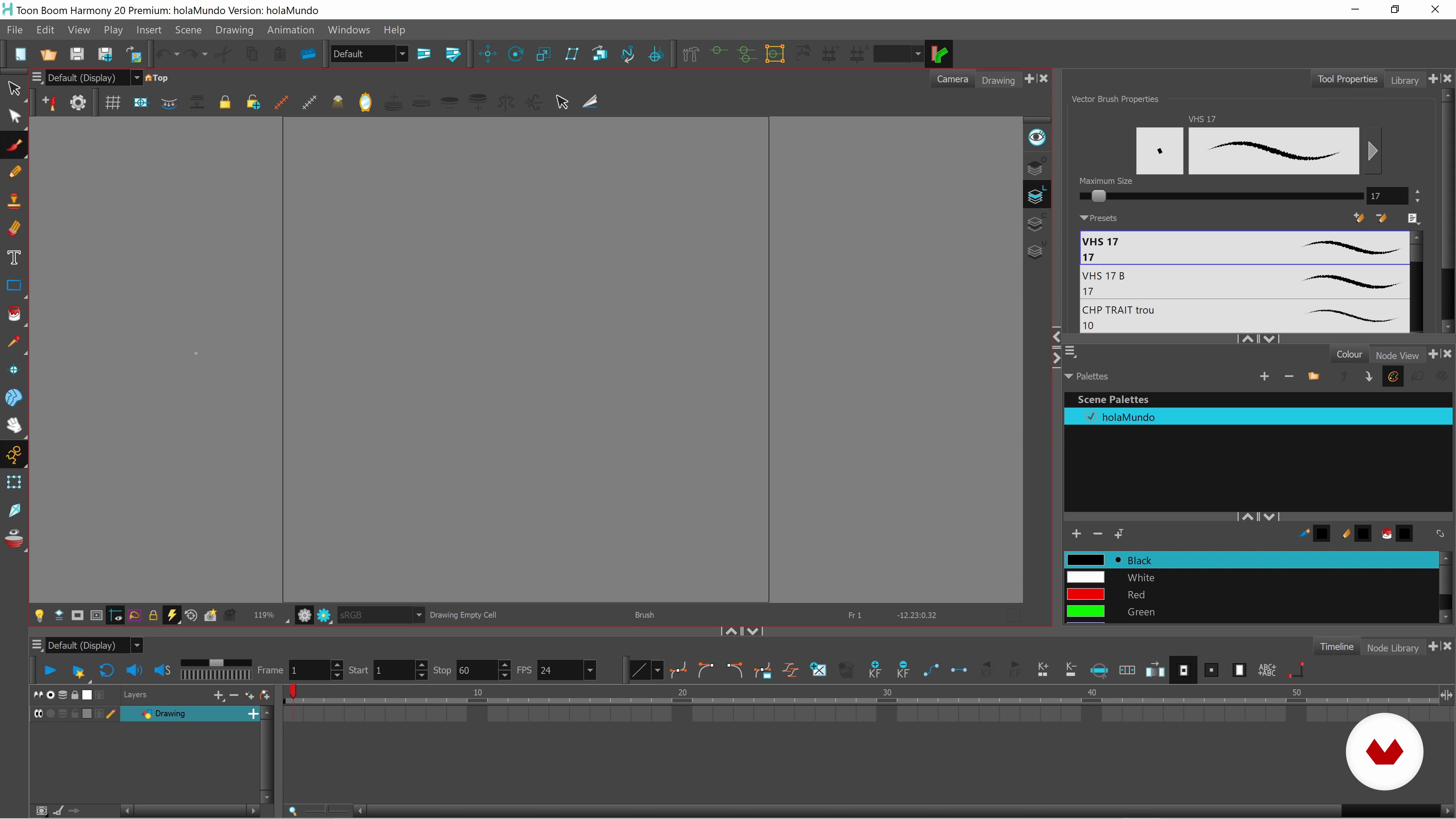1456x819 pixels.
Task: Click the Delete Keyframe KF minus icon
Action: click(x=903, y=670)
